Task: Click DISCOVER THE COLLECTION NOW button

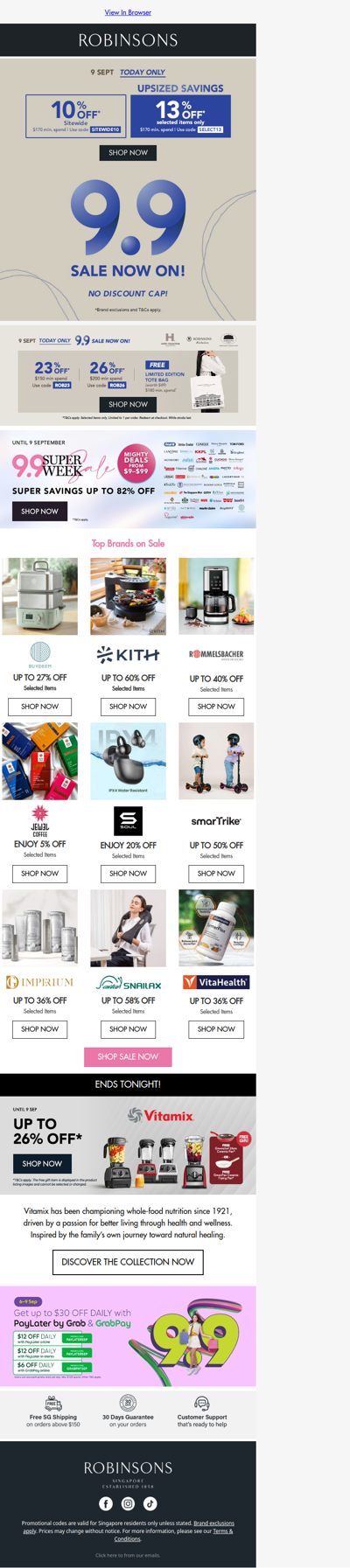Action: [x=128, y=1262]
